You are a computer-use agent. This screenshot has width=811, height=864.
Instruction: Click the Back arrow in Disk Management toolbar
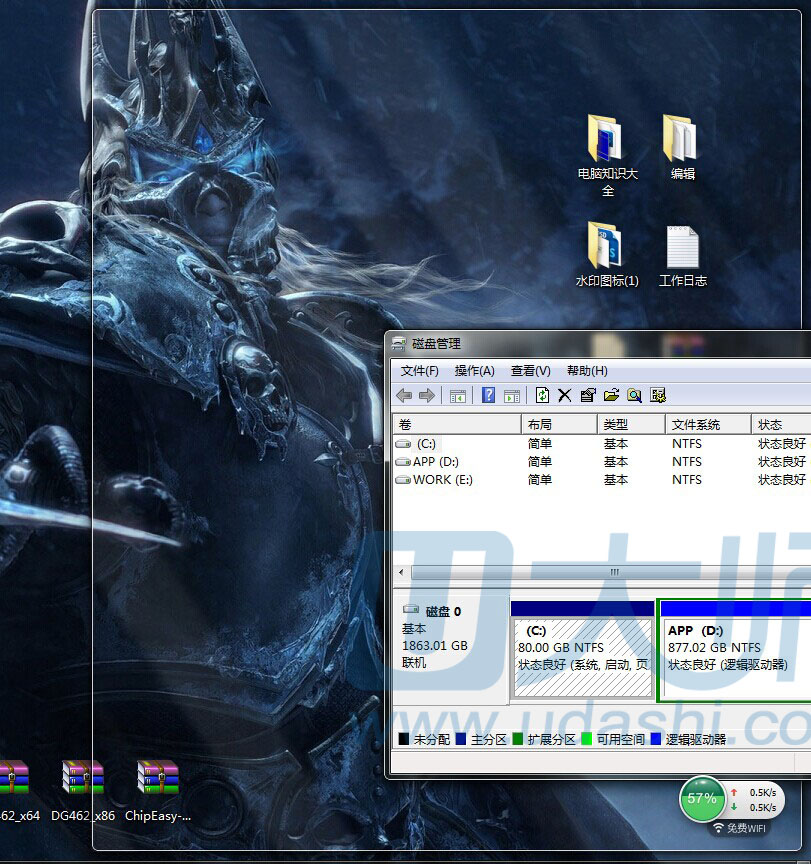404,395
